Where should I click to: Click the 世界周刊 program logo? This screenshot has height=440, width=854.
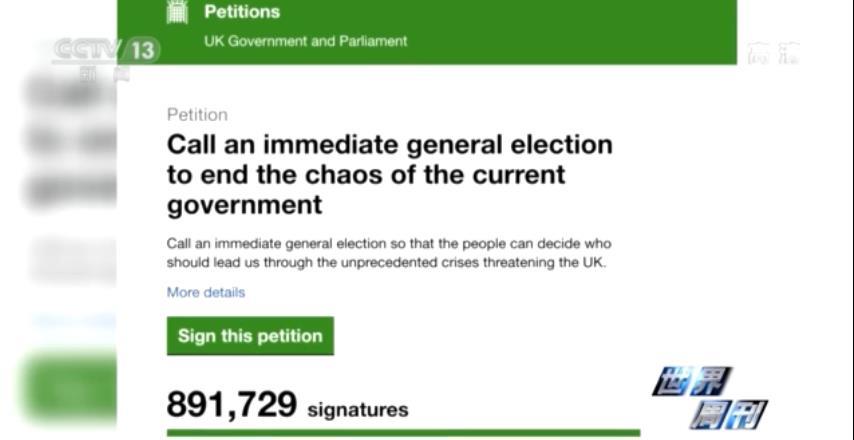tap(710, 396)
